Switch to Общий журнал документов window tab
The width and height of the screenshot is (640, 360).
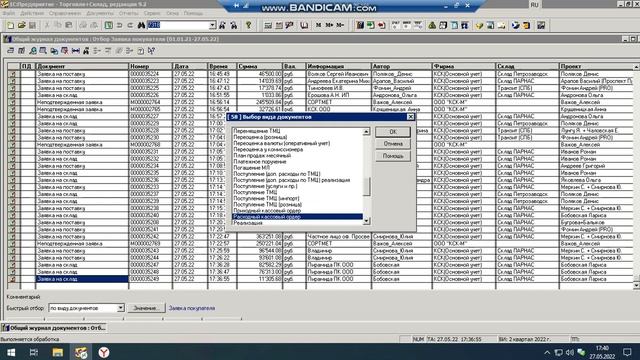point(54,328)
